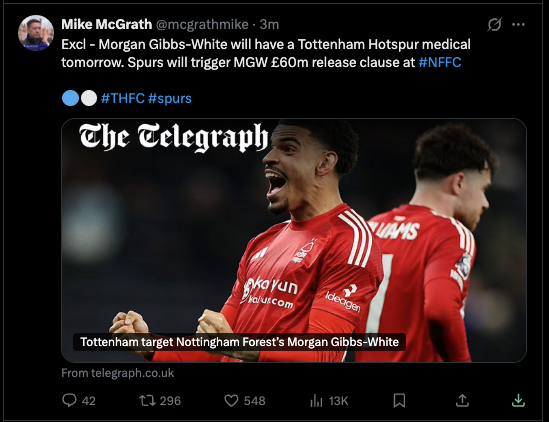Click the Grok explain post icon
Image resolution: width=549 pixels, height=422 pixels.
tap(494, 25)
